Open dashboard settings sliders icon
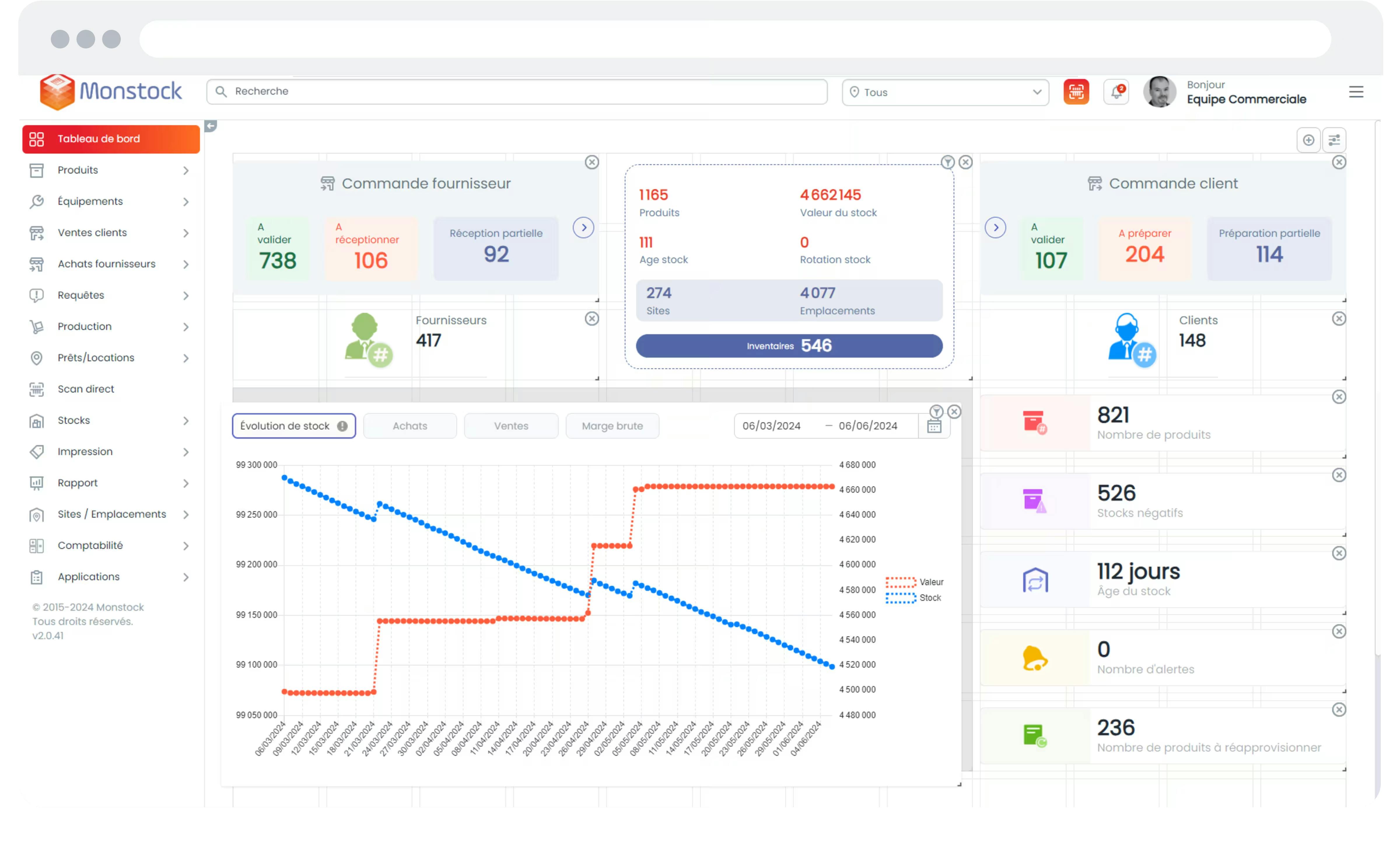1400x844 pixels. click(x=1334, y=140)
